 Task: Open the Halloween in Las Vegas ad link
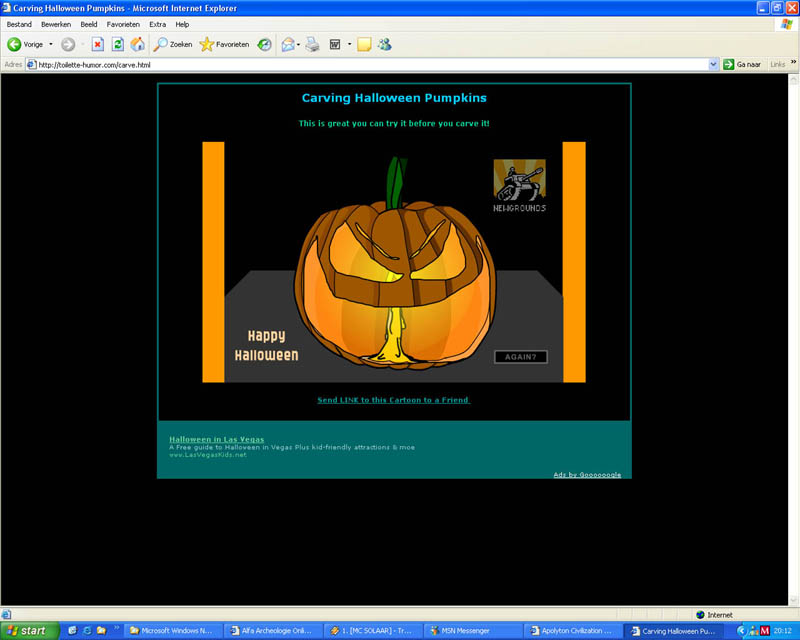click(x=216, y=439)
